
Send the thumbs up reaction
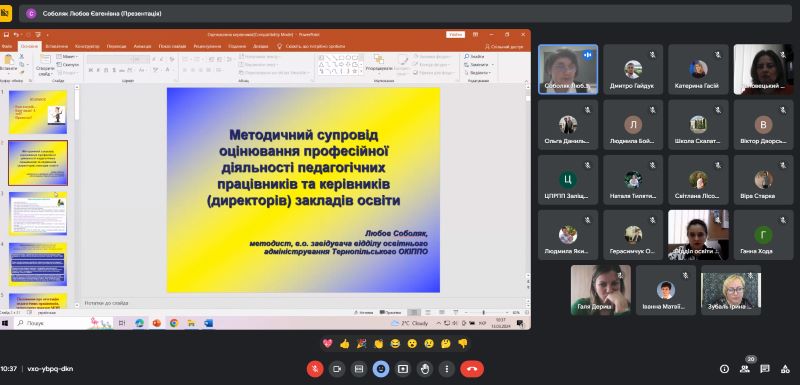click(x=344, y=344)
